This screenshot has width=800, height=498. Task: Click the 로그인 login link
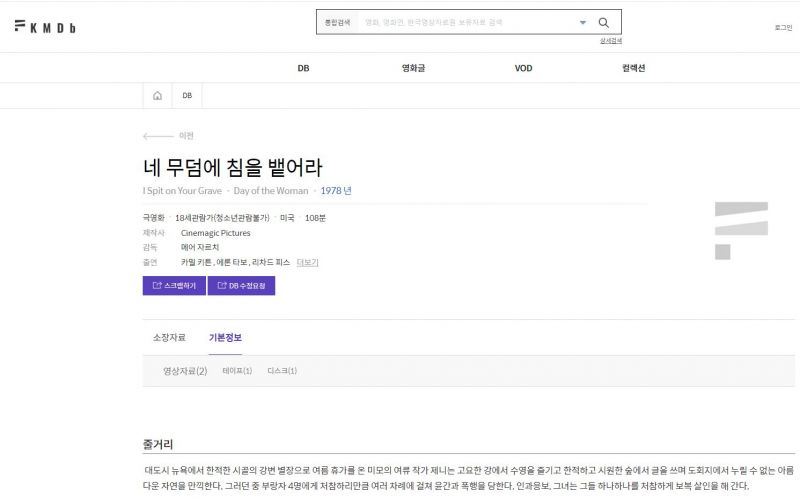[783, 27]
